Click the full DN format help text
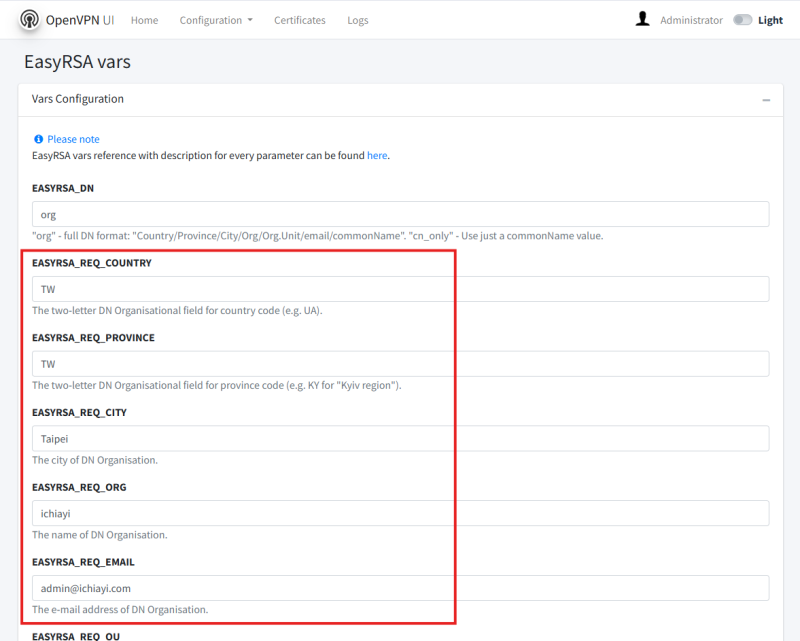Image resolution: width=800 pixels, height=641 pixels. coord(317,236)
